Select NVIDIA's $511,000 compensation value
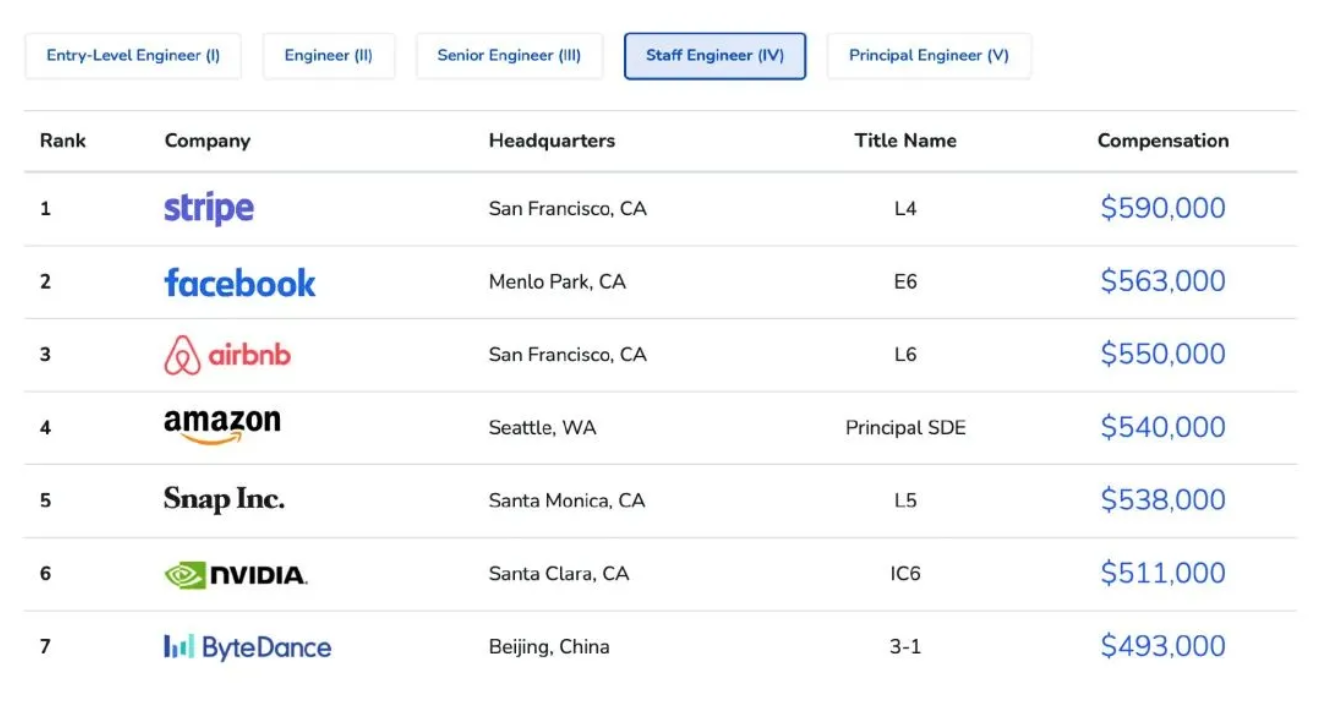1324x724 pixels. [x=1162, y=573]
